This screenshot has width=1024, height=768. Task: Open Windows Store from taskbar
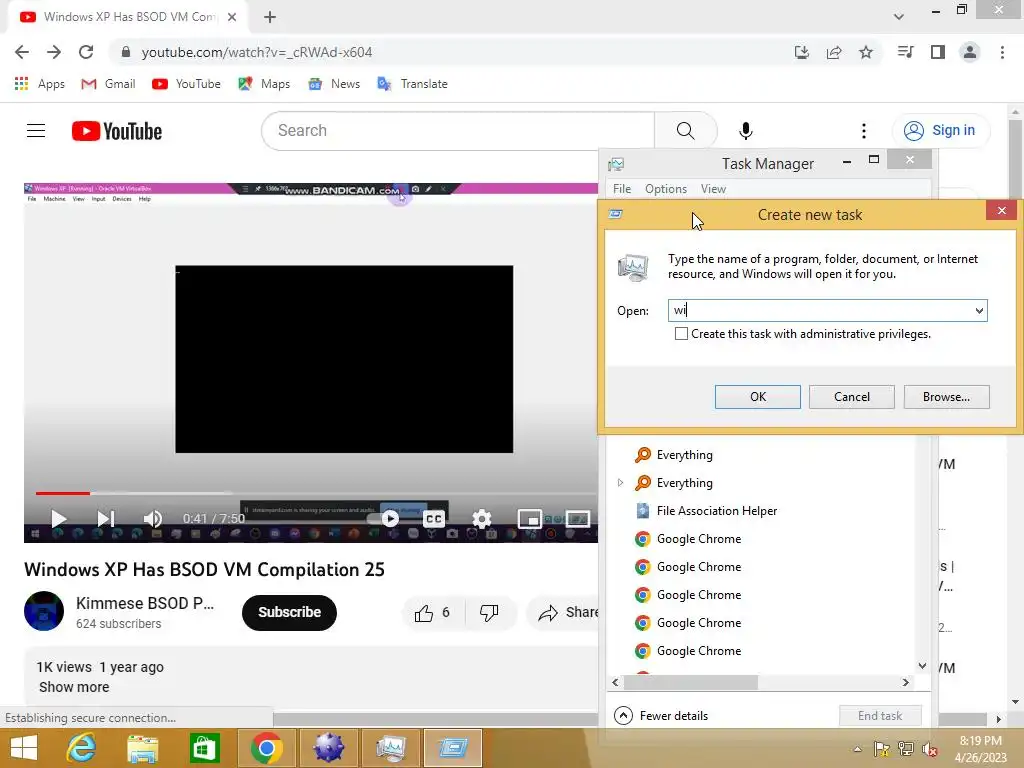tap(204, 748)
